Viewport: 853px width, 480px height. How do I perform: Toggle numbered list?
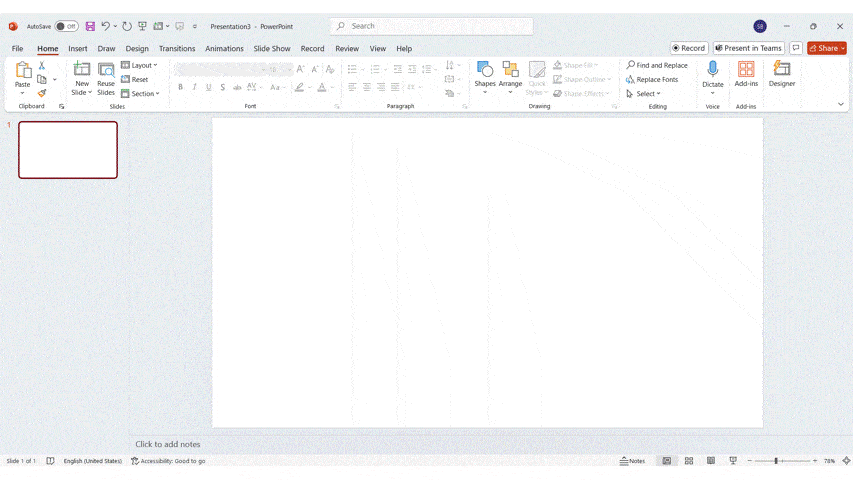point(375,69)
